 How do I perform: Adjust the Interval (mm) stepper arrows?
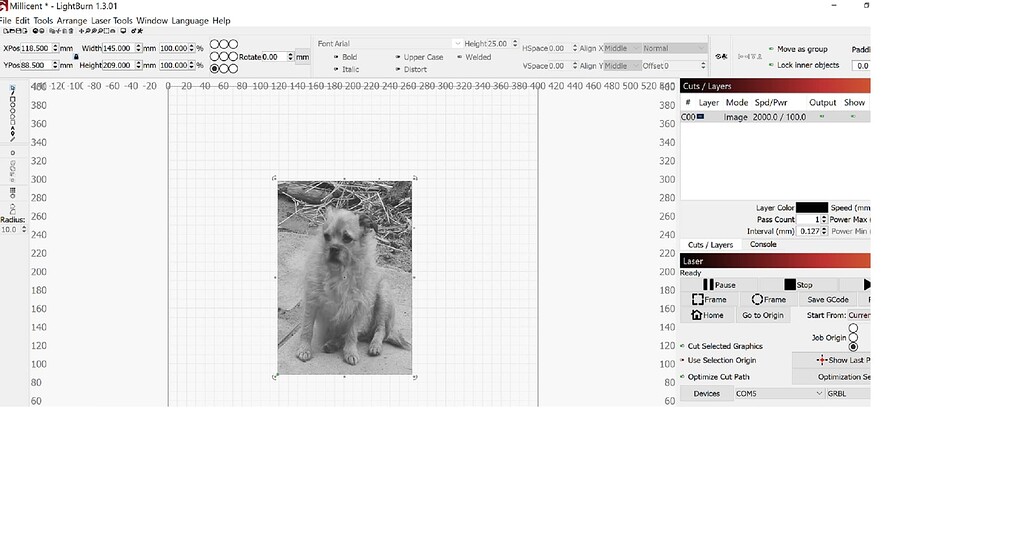coord(824,231)
